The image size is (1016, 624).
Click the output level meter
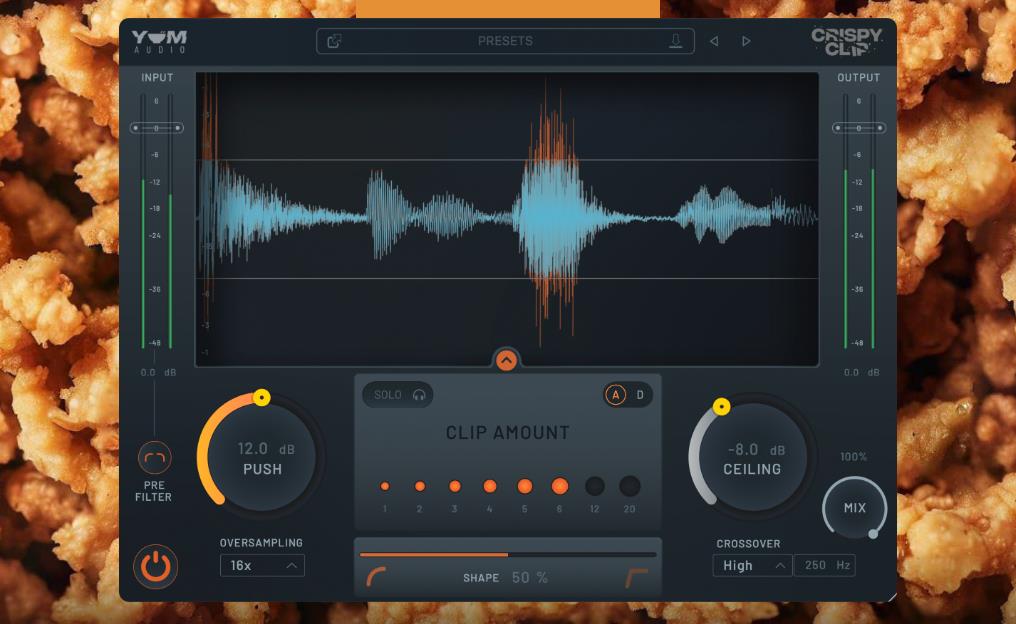[859, 220]
